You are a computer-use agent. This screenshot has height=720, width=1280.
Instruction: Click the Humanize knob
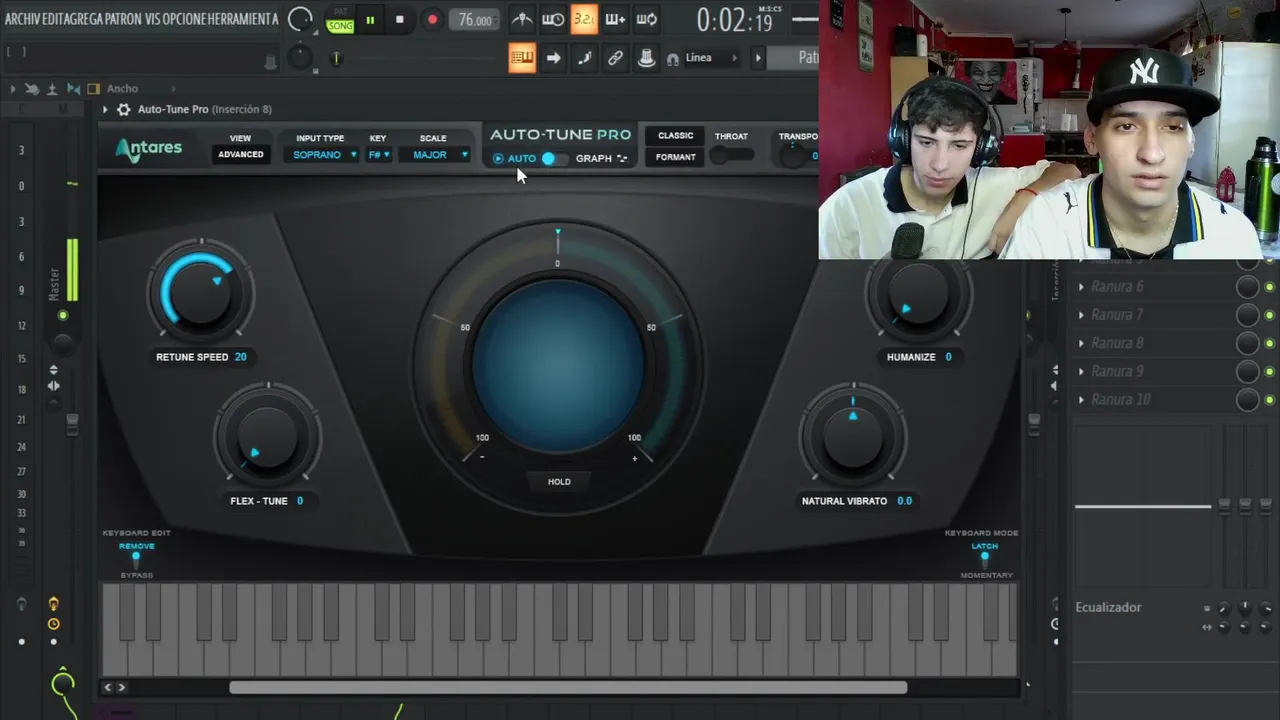pyautogui.click(x=918, y=294)
